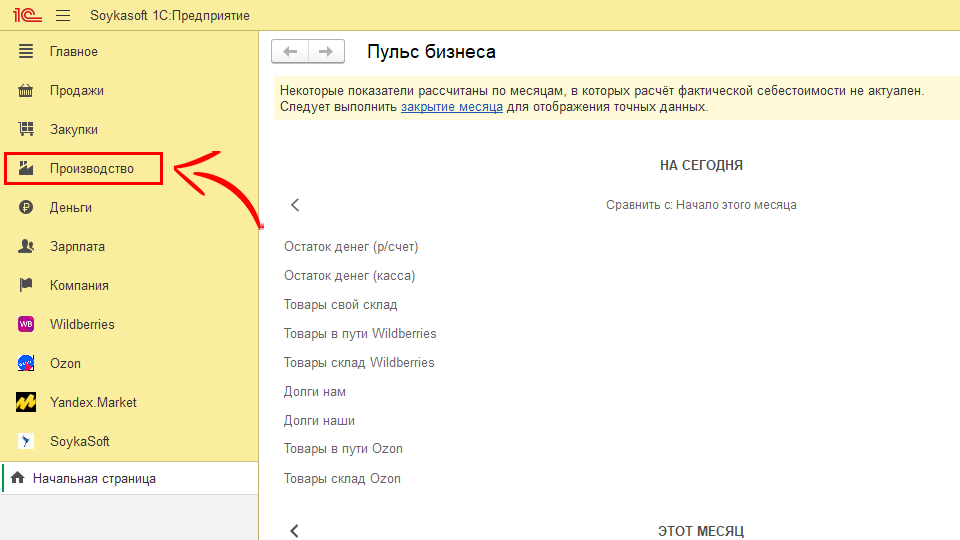
Task: Click the 1C logo icon
Action: coord(25,16)
